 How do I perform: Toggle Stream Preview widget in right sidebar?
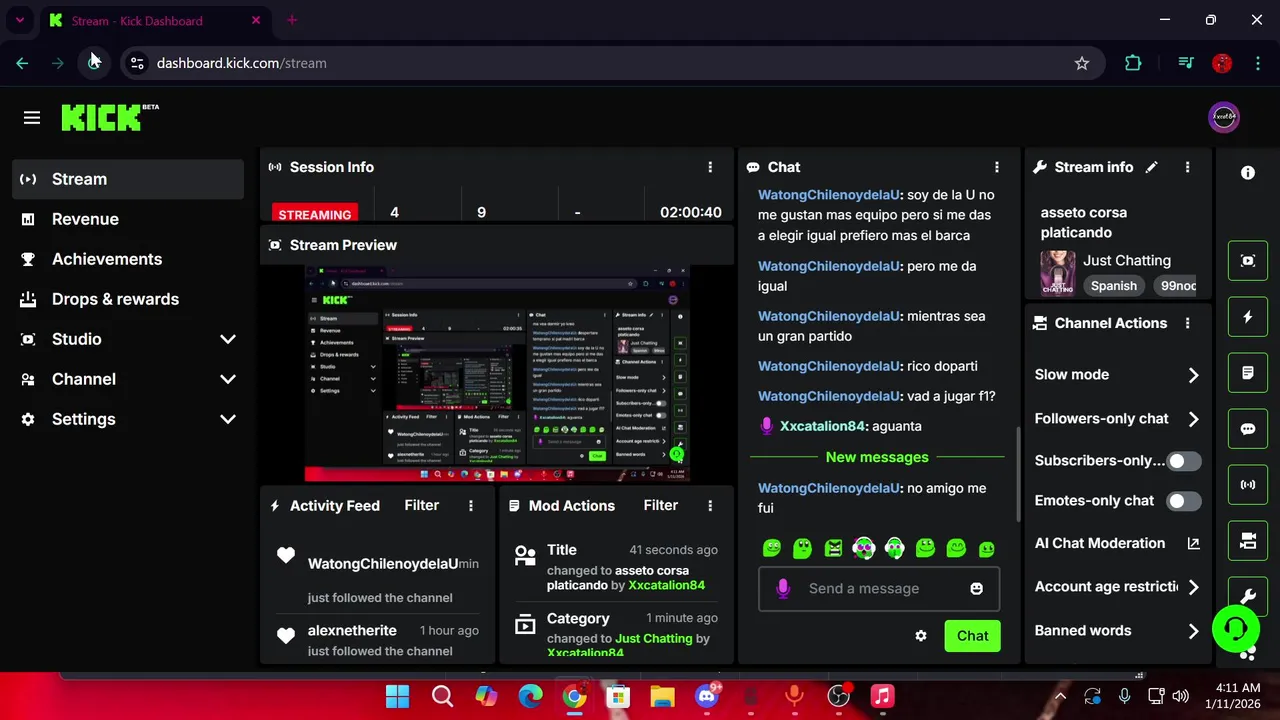tap(1248, 261)
